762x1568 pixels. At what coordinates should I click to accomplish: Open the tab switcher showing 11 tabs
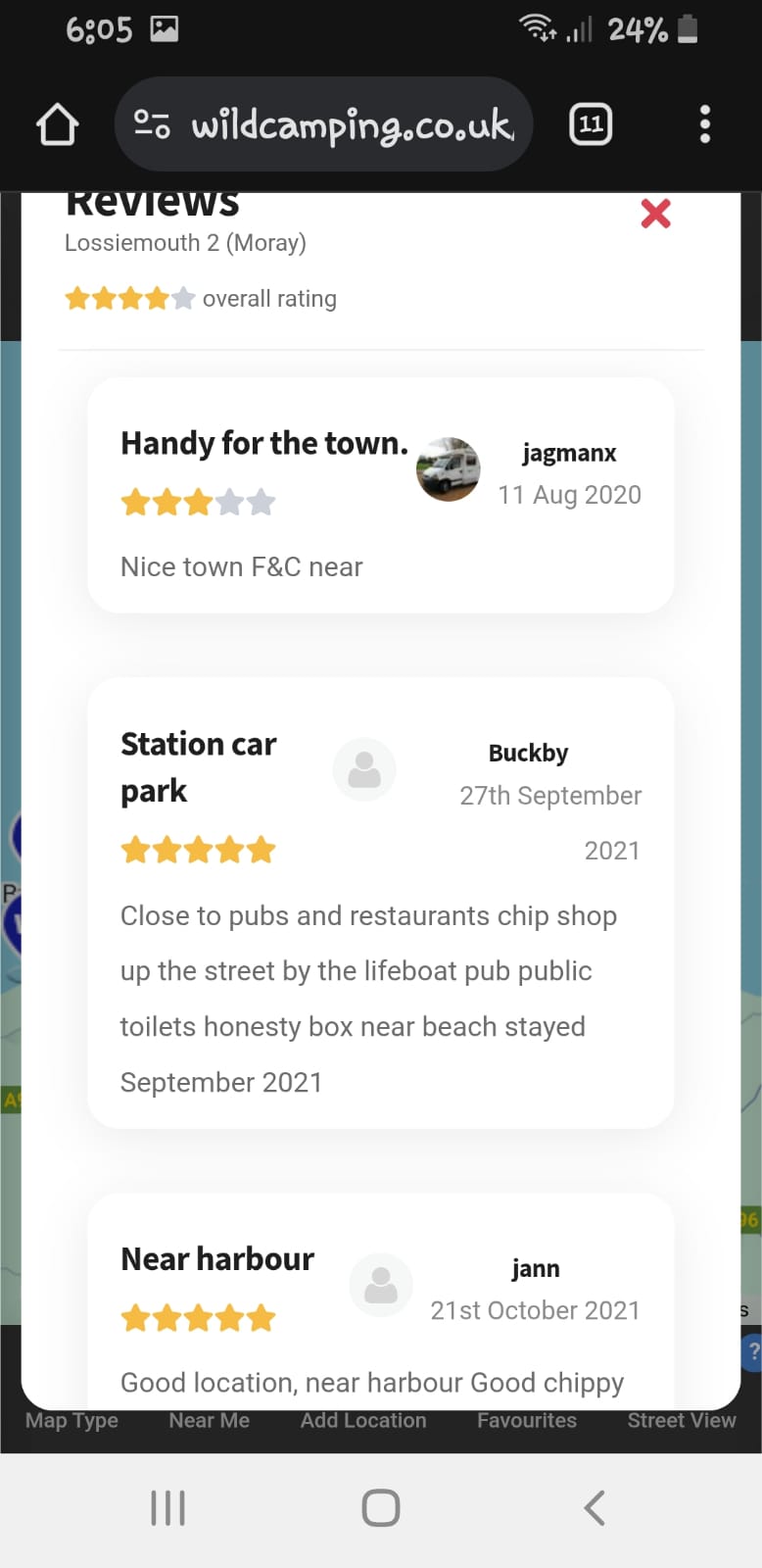pos(591,124)
